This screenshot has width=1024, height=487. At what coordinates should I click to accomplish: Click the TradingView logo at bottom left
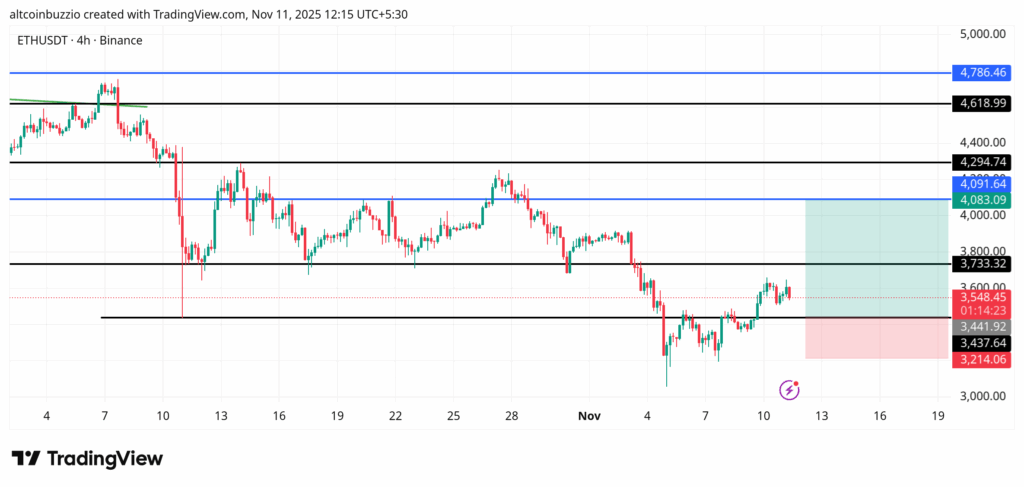tap(87, 458)
